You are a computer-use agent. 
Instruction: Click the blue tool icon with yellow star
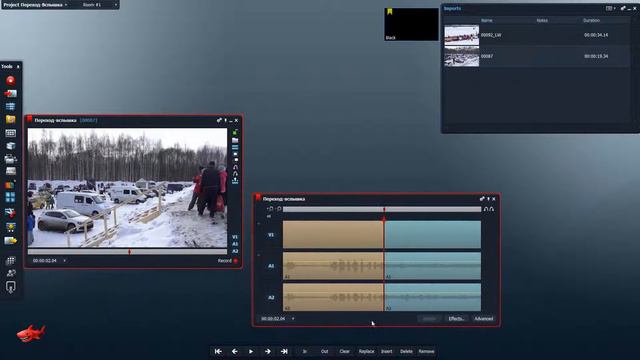point(10,227)
